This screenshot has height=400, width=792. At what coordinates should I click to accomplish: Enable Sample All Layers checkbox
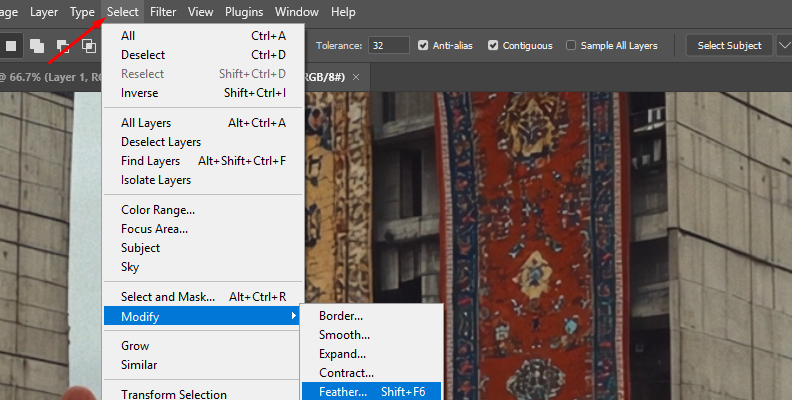571,45
